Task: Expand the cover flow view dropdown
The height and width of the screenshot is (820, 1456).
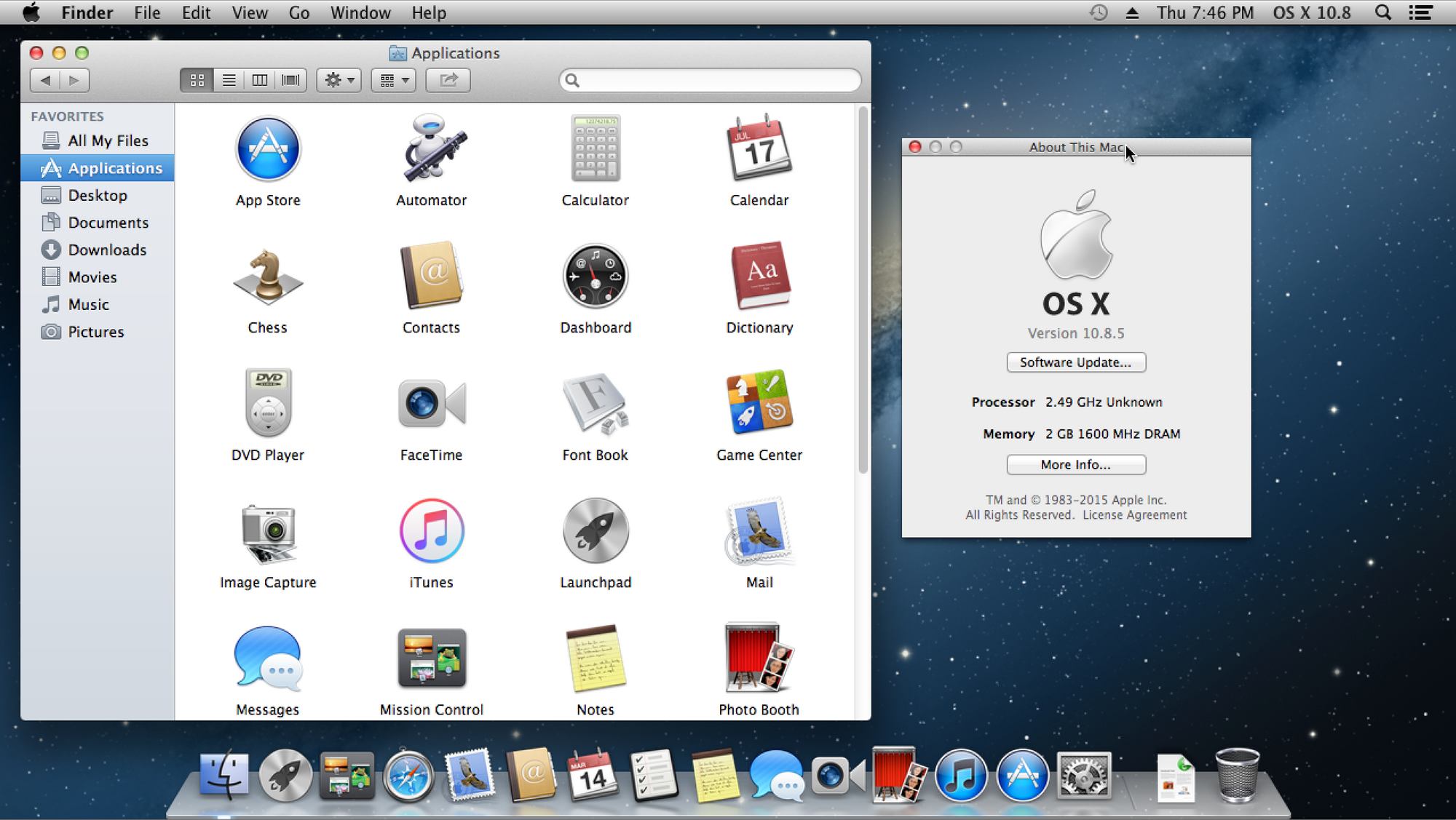Action: pos(290,79)
